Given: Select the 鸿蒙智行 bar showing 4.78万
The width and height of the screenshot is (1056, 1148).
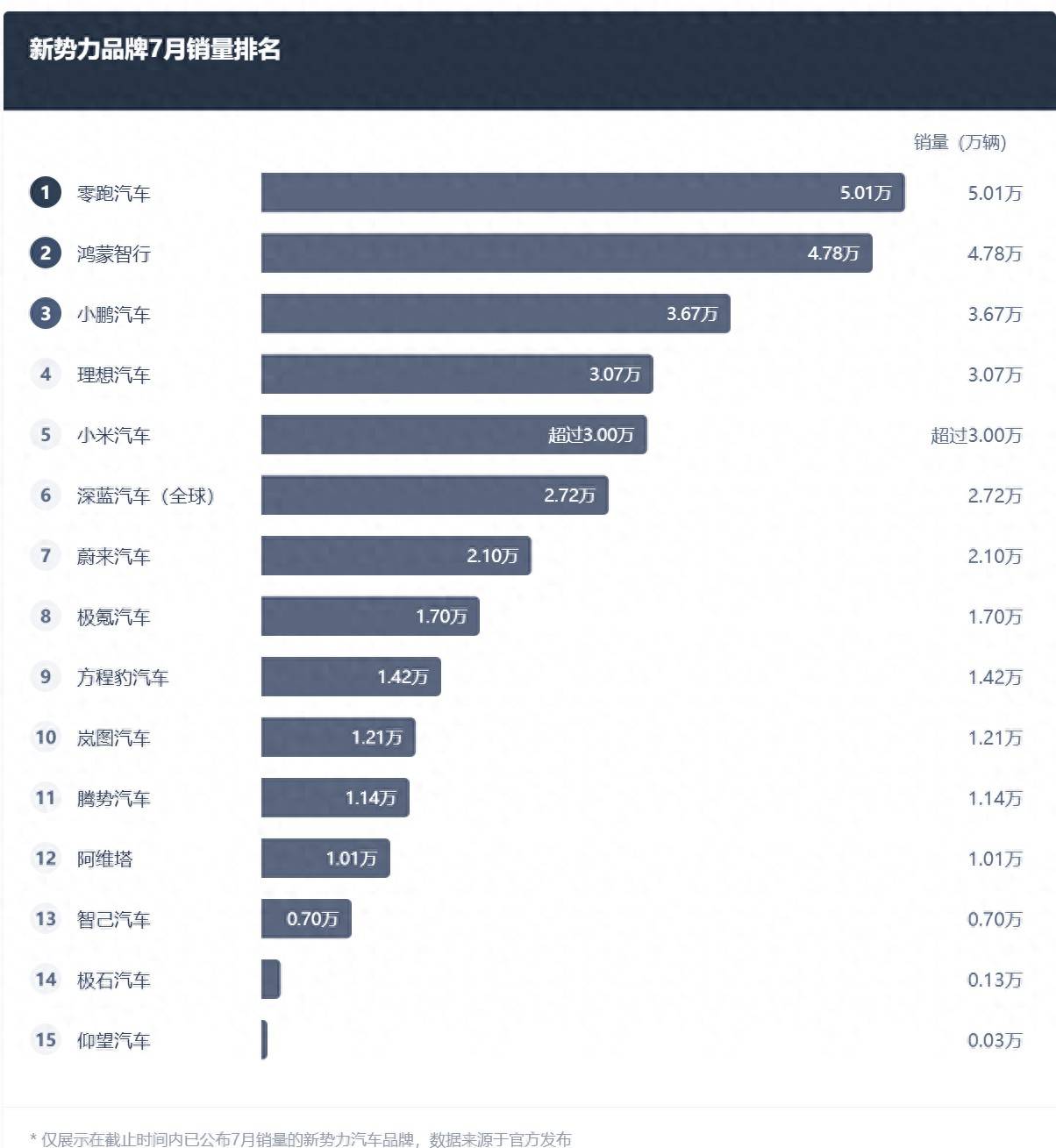Looking at the screenshot, I should (567, 253).
